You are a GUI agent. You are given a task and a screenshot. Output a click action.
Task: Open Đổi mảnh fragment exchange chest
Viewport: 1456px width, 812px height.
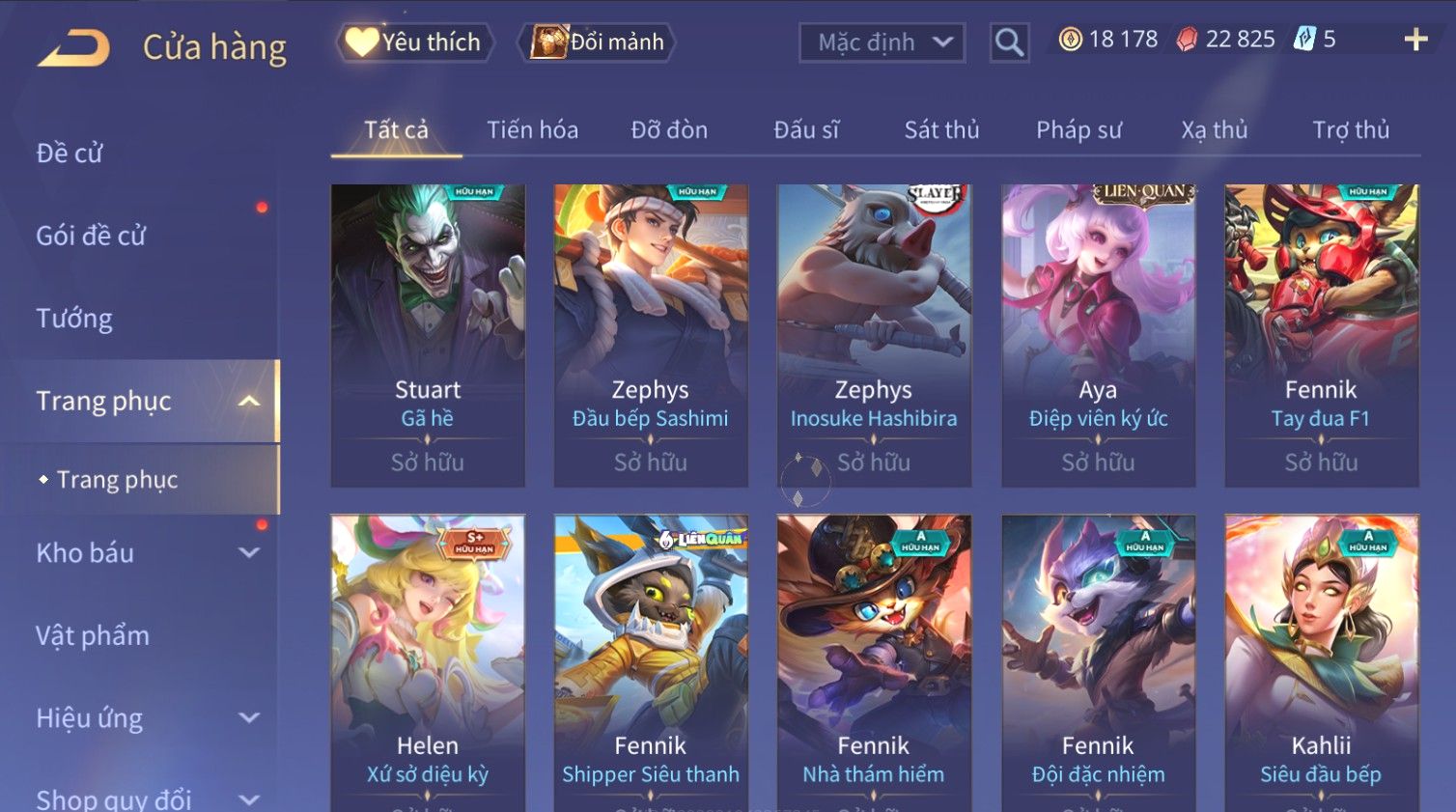(596, 42)
